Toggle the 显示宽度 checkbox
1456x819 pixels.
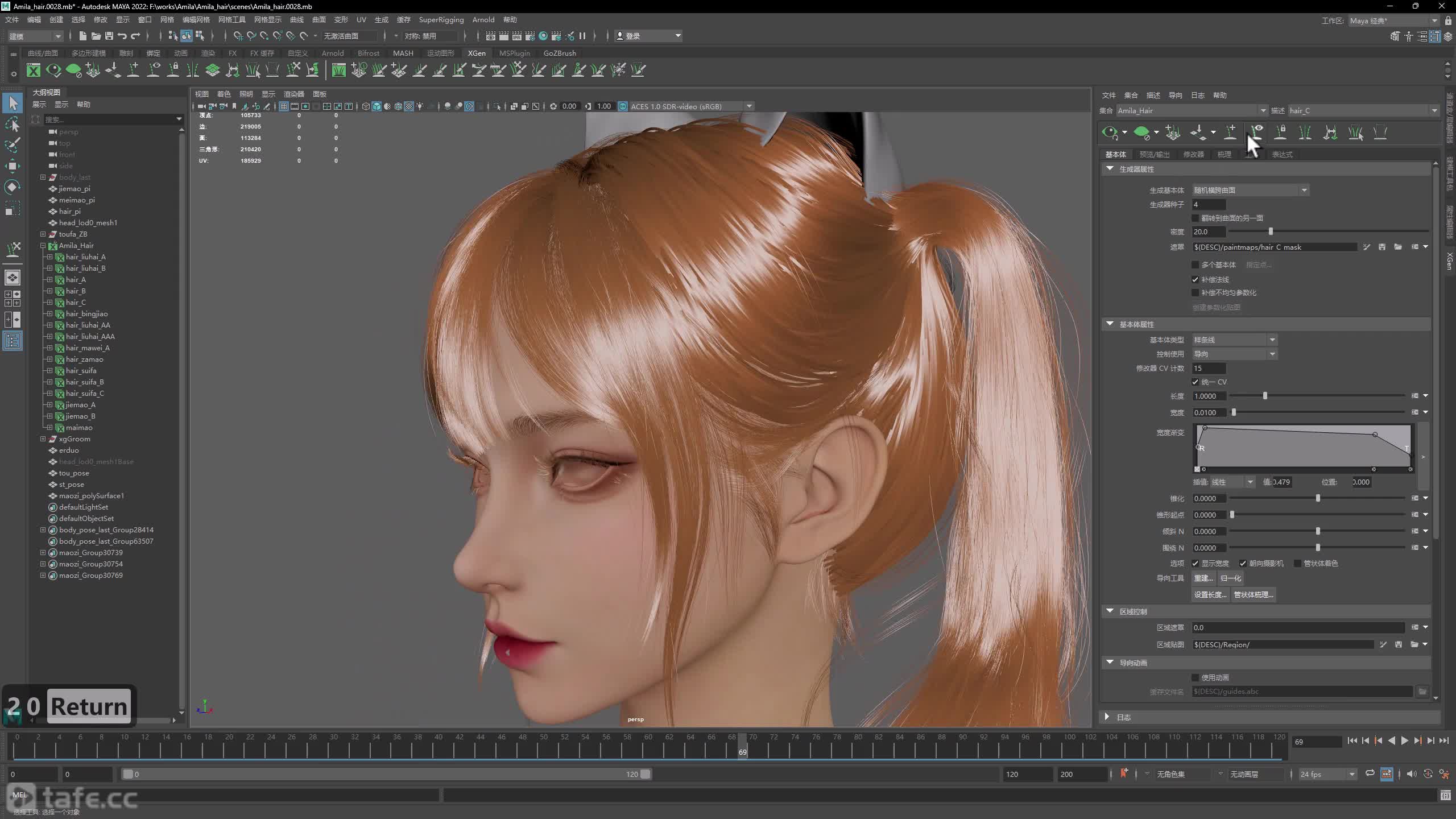click(x=1196, y=564)
